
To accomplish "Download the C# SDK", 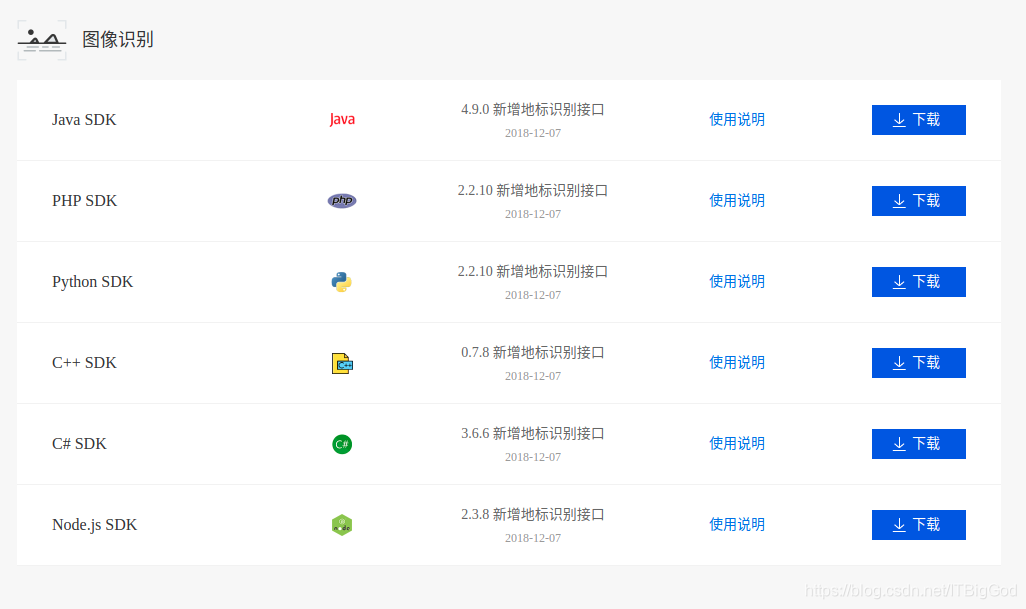I will point(918,443).
